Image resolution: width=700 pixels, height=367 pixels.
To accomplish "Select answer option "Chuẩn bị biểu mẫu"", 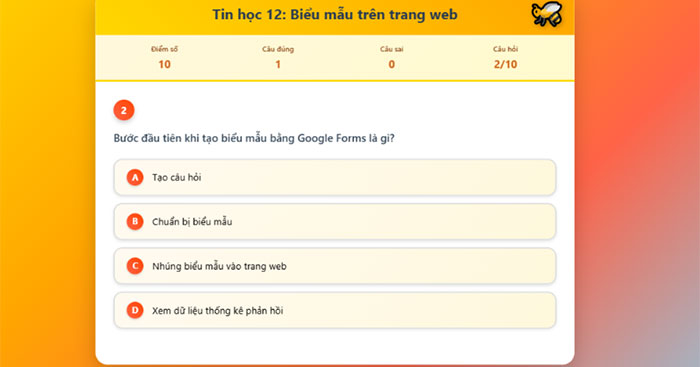I will [334, 221].
